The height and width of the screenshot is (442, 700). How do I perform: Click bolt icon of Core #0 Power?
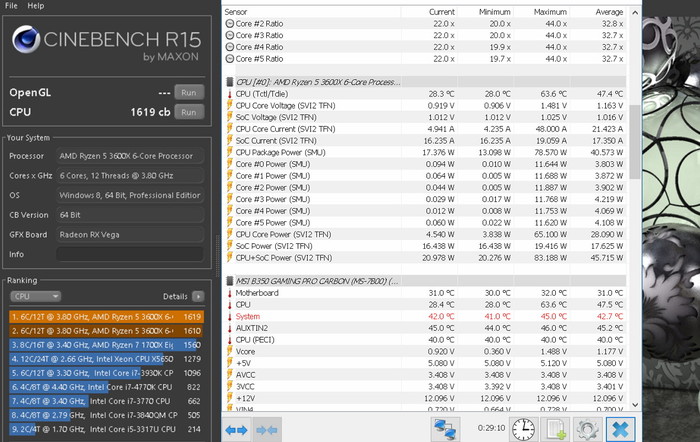click(x=229, y=164)
